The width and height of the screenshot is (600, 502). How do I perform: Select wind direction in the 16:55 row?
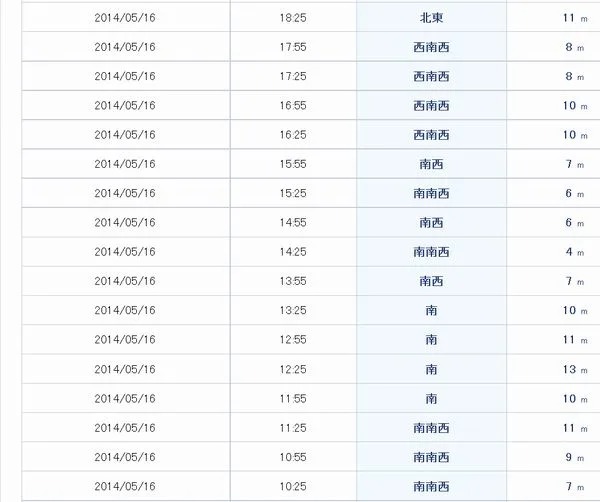coord(431,106)
